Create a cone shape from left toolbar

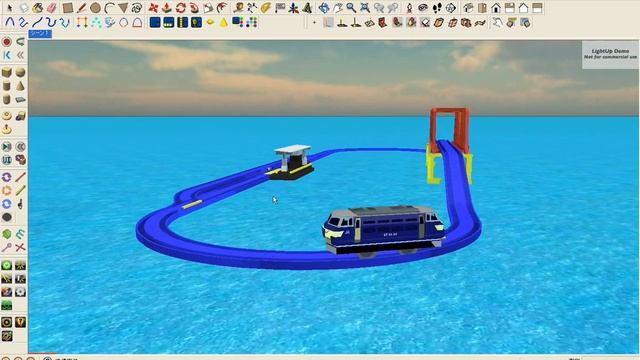click(x=20, y=86)
